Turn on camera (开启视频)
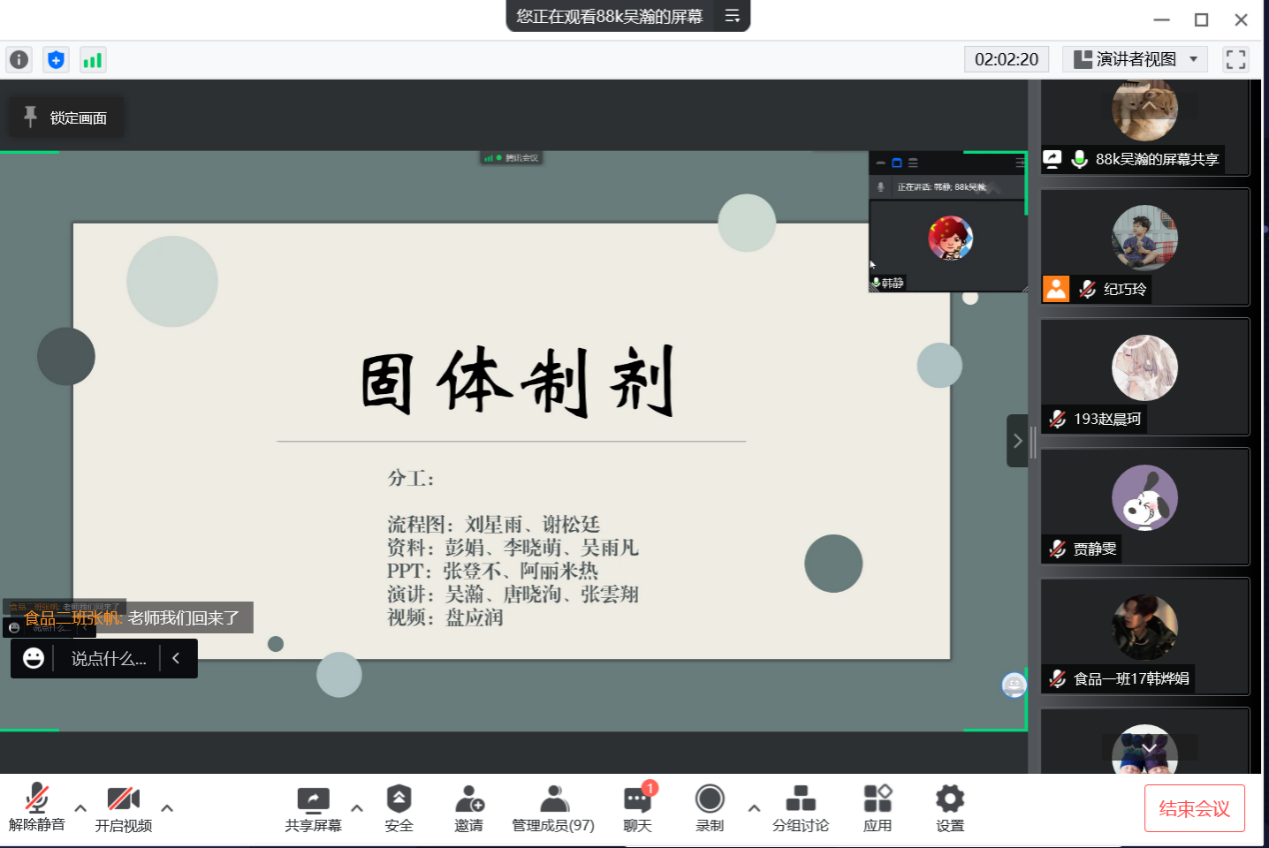The image size is (1269, 848). [x=123, y=808]
